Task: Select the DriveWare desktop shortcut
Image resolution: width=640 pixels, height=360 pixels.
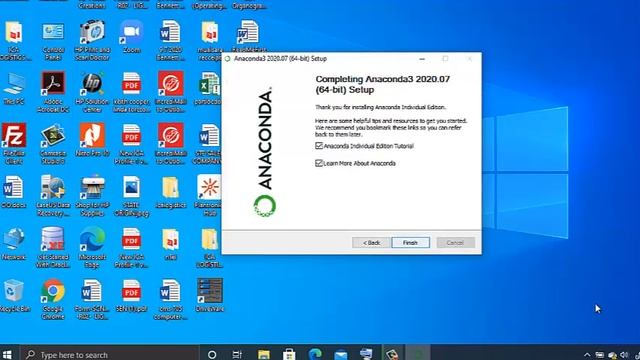Action: [x=209, y=296]
